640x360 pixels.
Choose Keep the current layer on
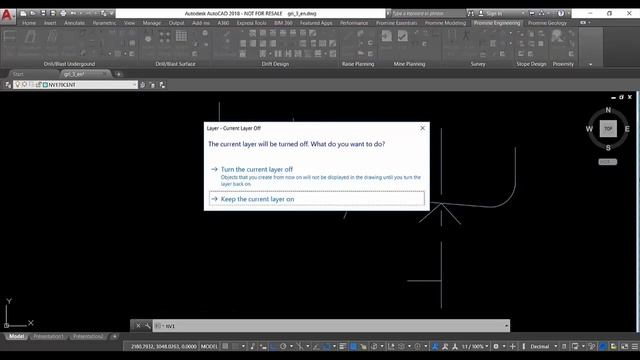click(317, 199)
